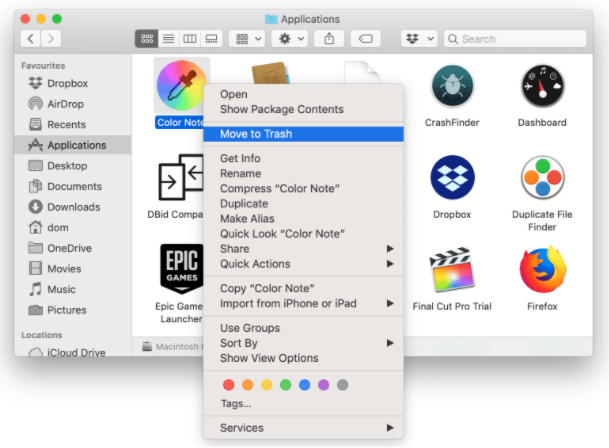The image size is (609, 448).
Task: Click the Search field
Action: coord(515,38)
